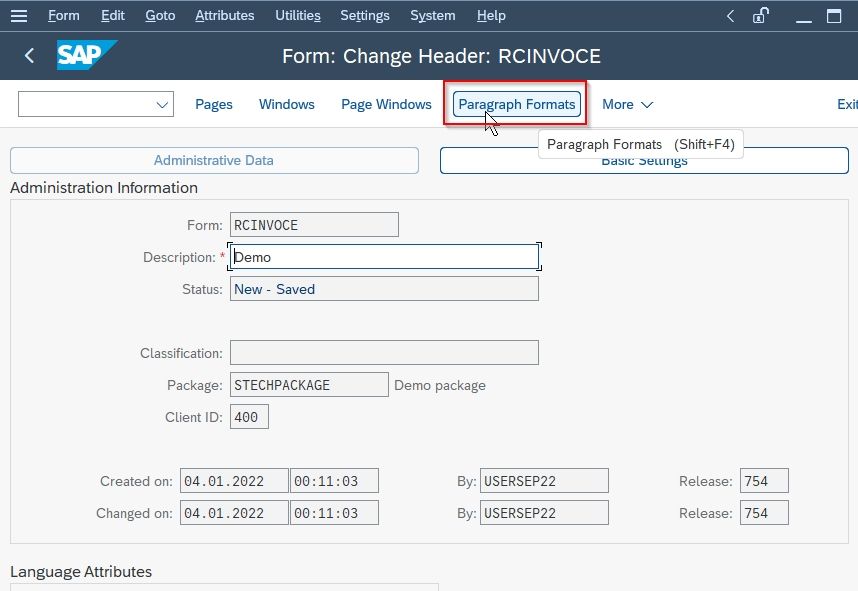
Task: Click the Release field in Created row
Action: point(764,481)
